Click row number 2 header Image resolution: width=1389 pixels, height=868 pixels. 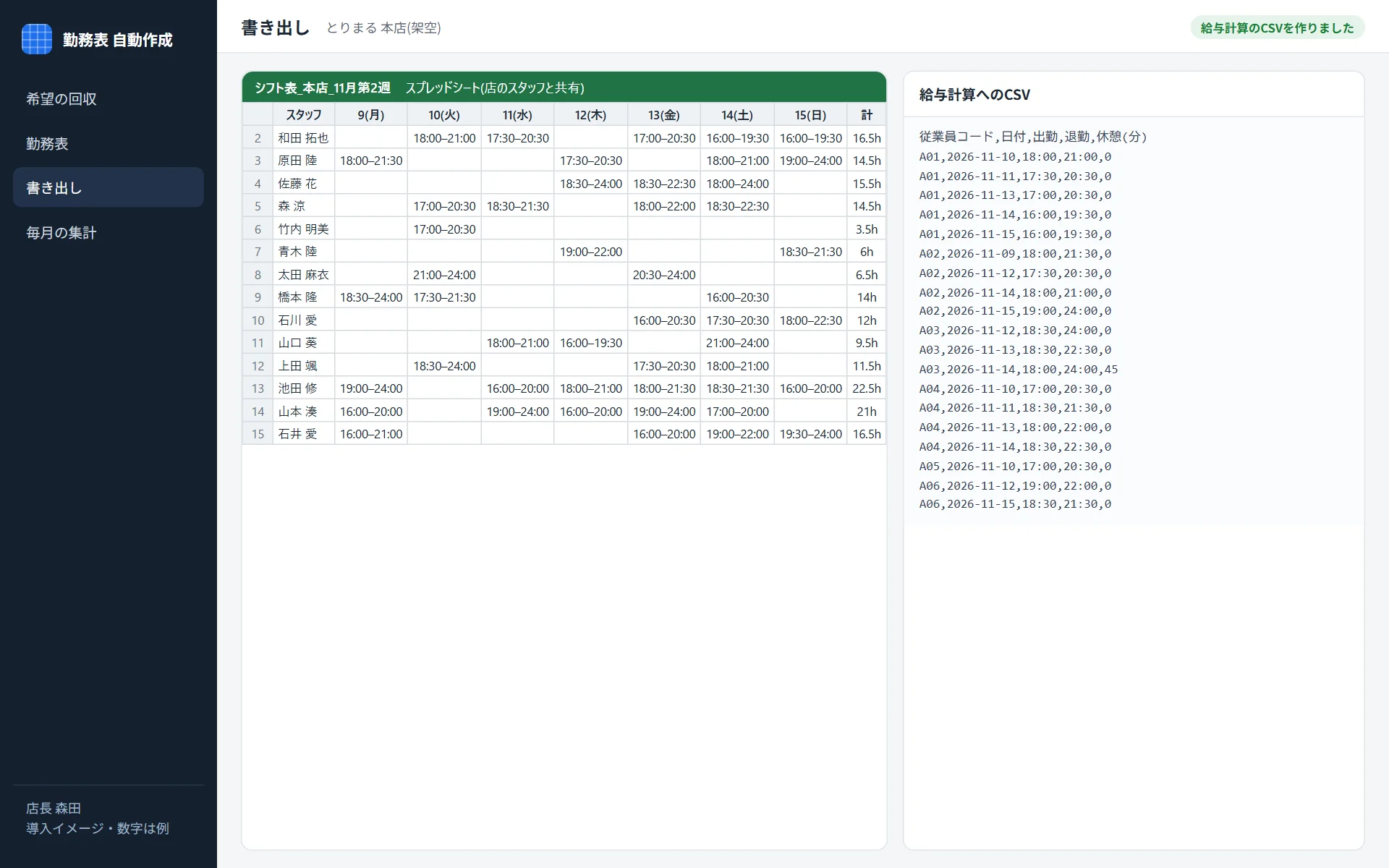(258, 137)
